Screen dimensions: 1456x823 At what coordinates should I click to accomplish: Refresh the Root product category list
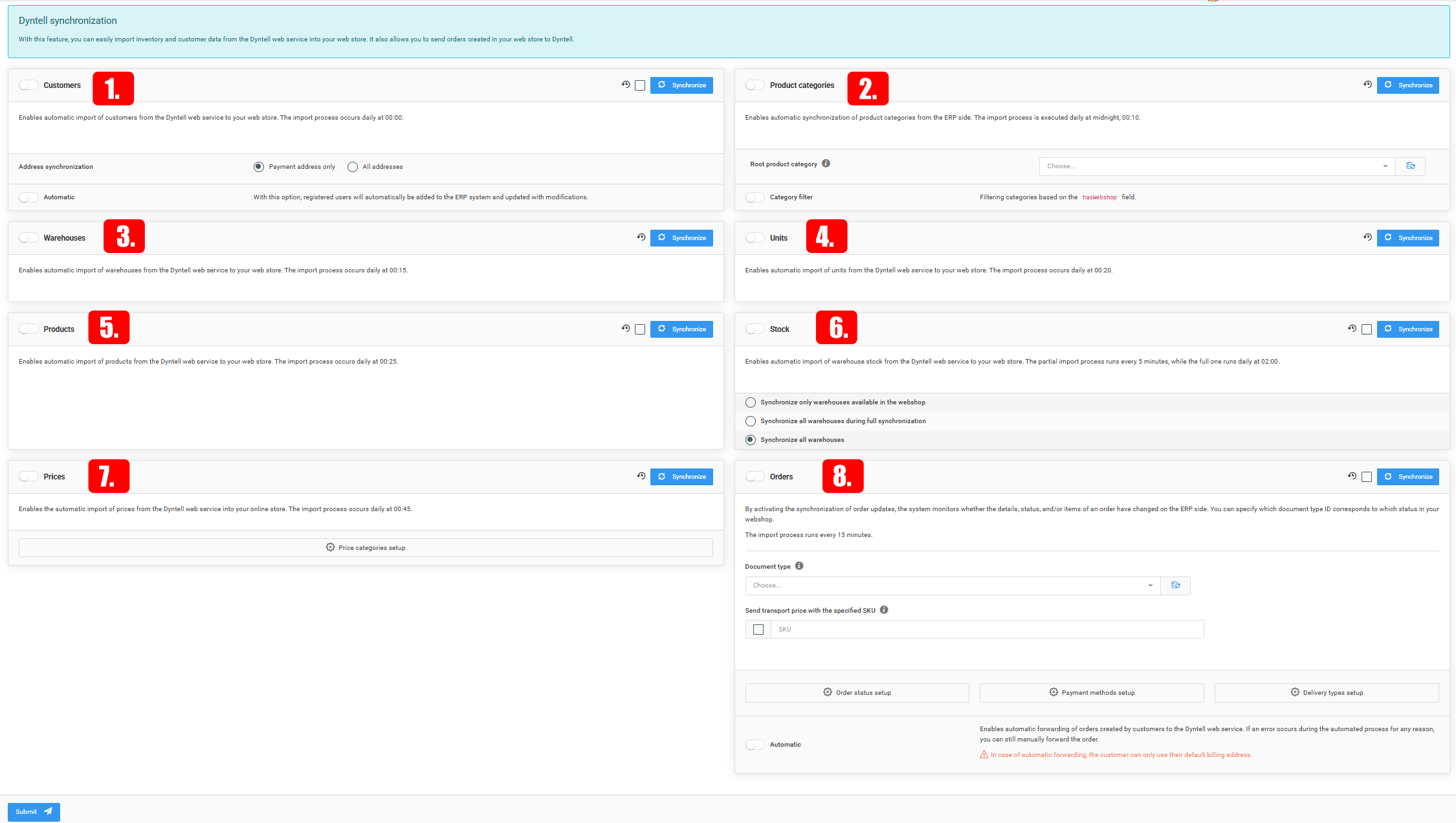pyautogui.click(x=1411, y=166)
